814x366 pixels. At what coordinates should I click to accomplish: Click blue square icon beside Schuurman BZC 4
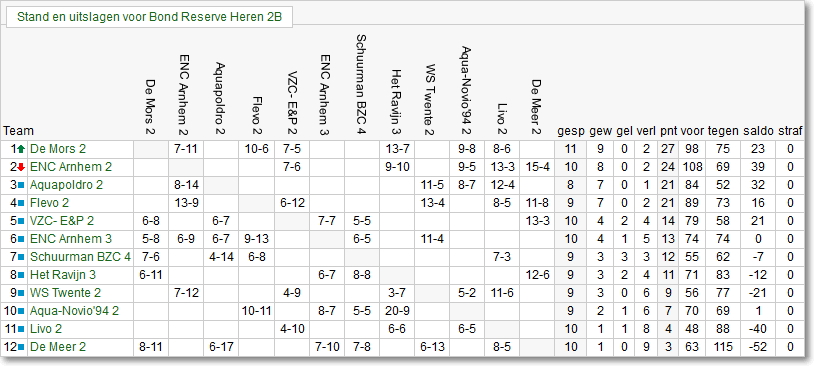point(21,257)
